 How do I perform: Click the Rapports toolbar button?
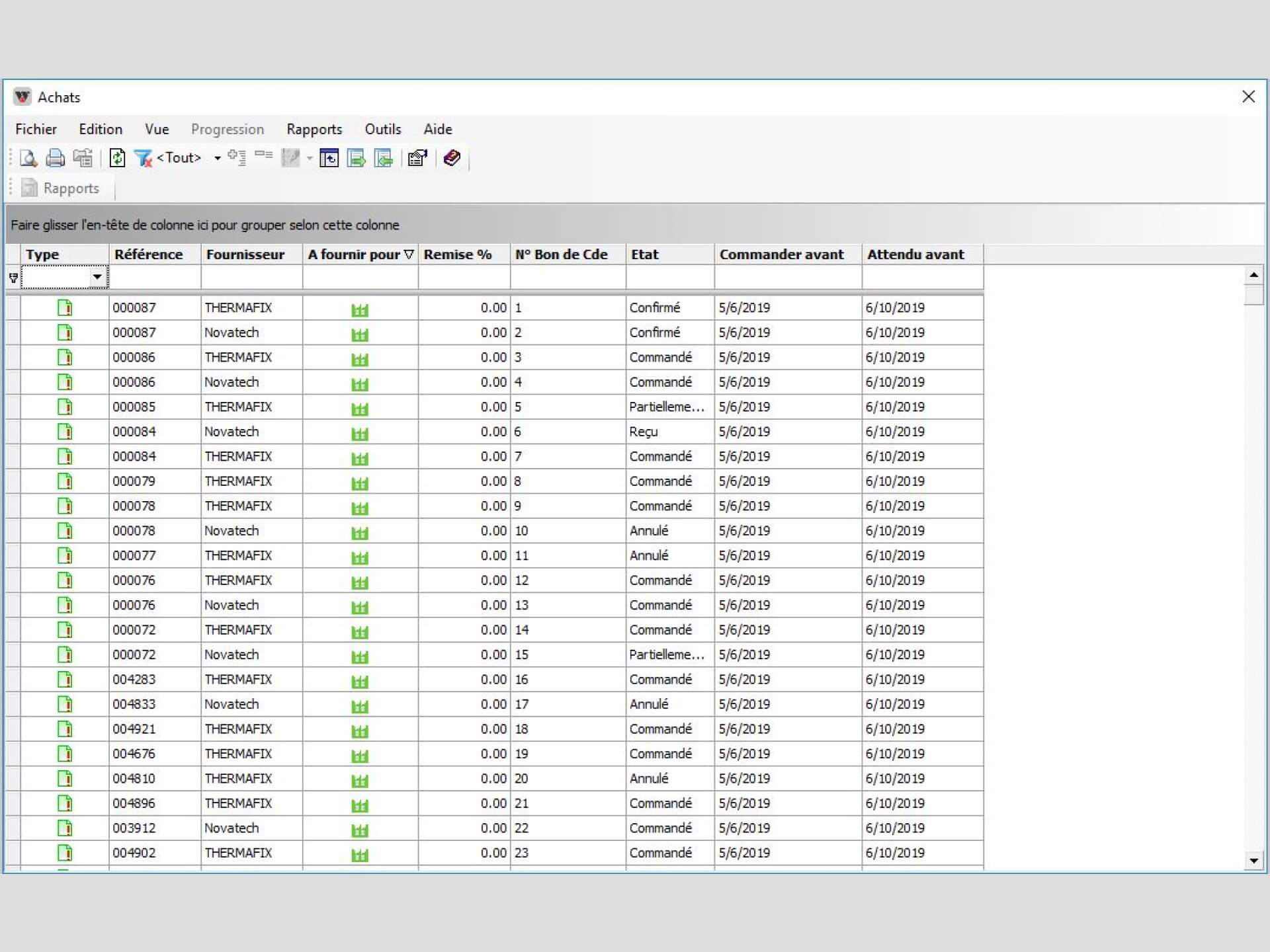coord(61,188)
